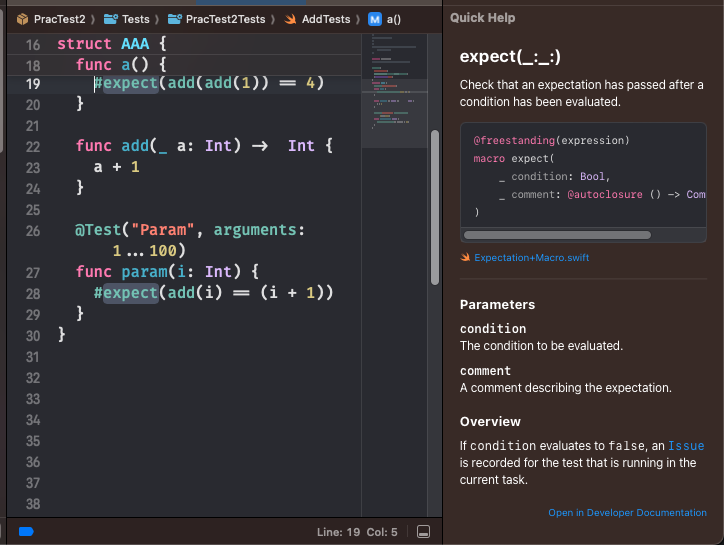The image size is (724, 545).
Task: Click line number 16 struct AAA gutter
Action: 33,45
